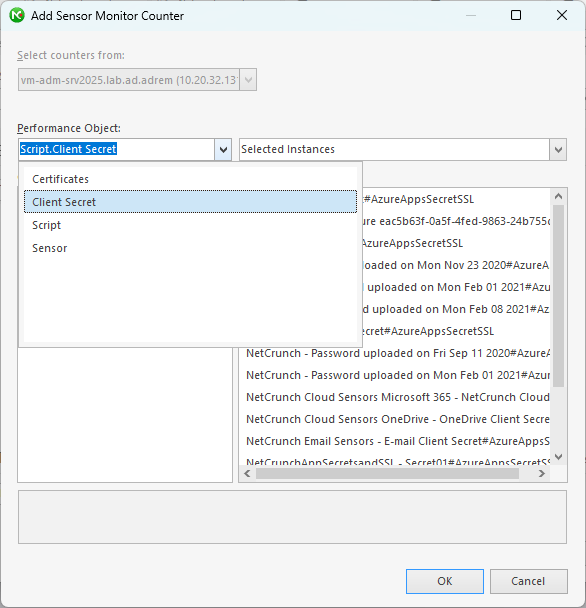This screenshot has height=608, width=586.
Task: Dismiss dialog with Cancel button
Action: pyautogui.click(x=529, y=581)
